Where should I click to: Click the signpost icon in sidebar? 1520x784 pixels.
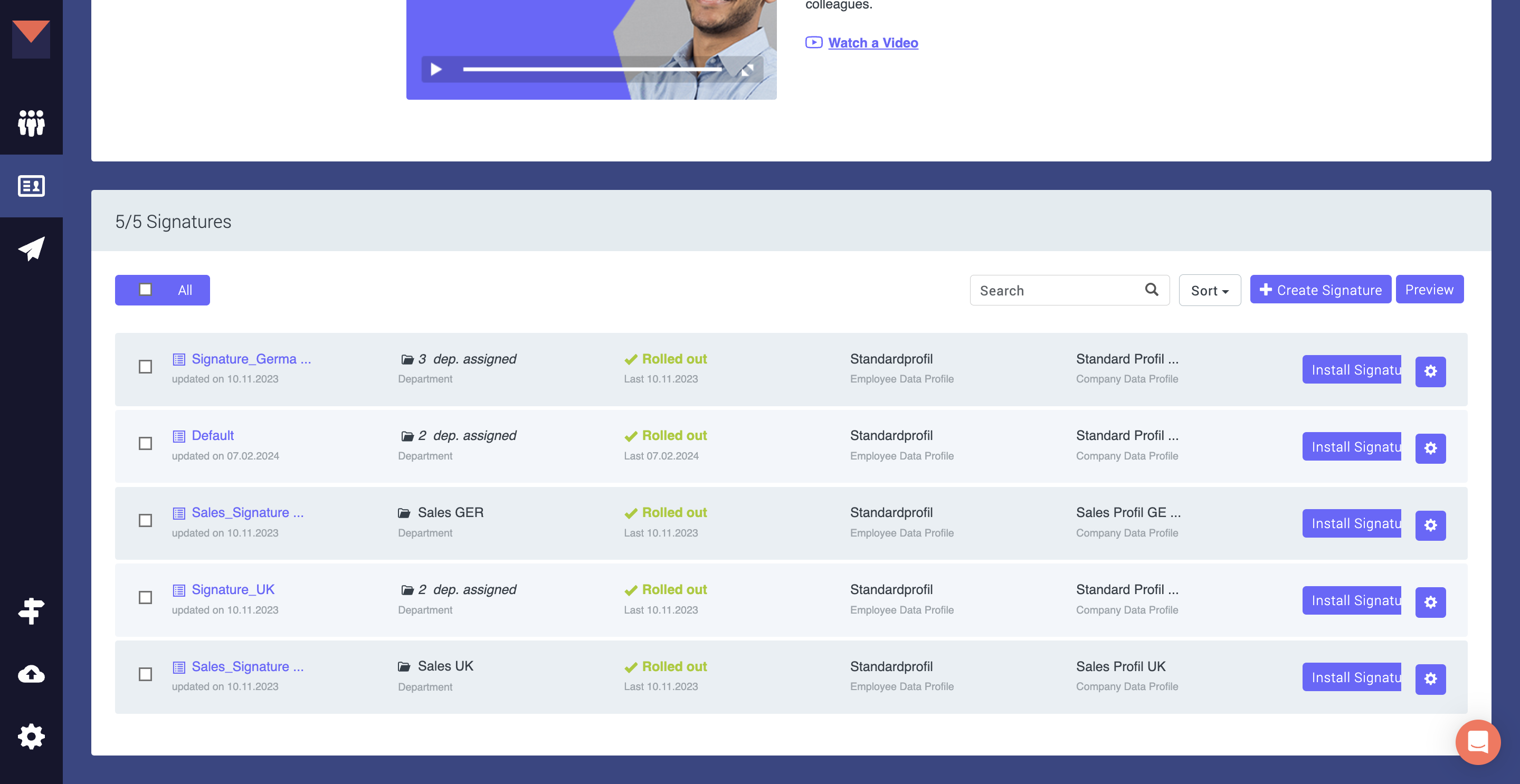tap(31, 610)
